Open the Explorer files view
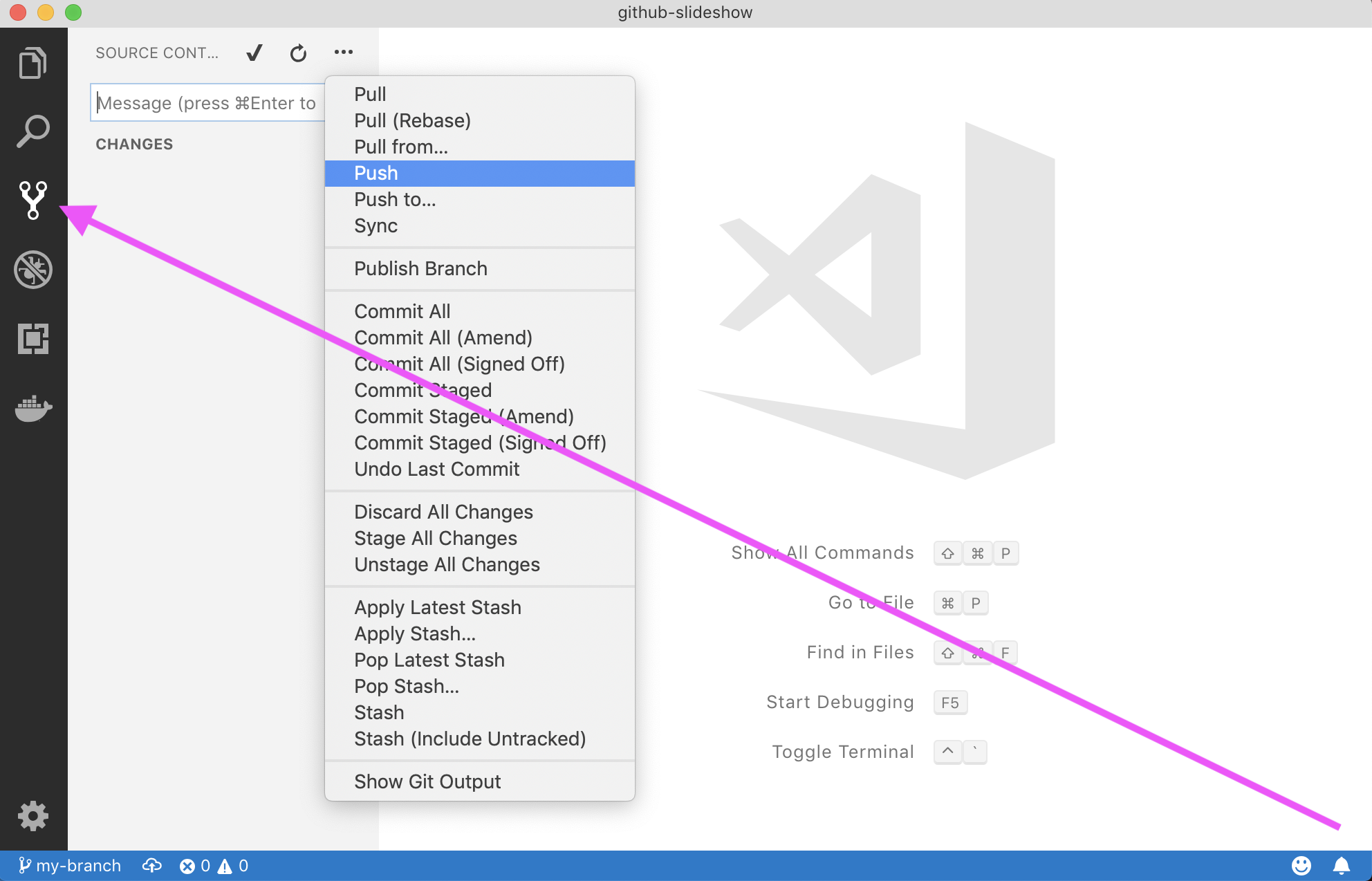1372x881 pixels. [33, 63]
